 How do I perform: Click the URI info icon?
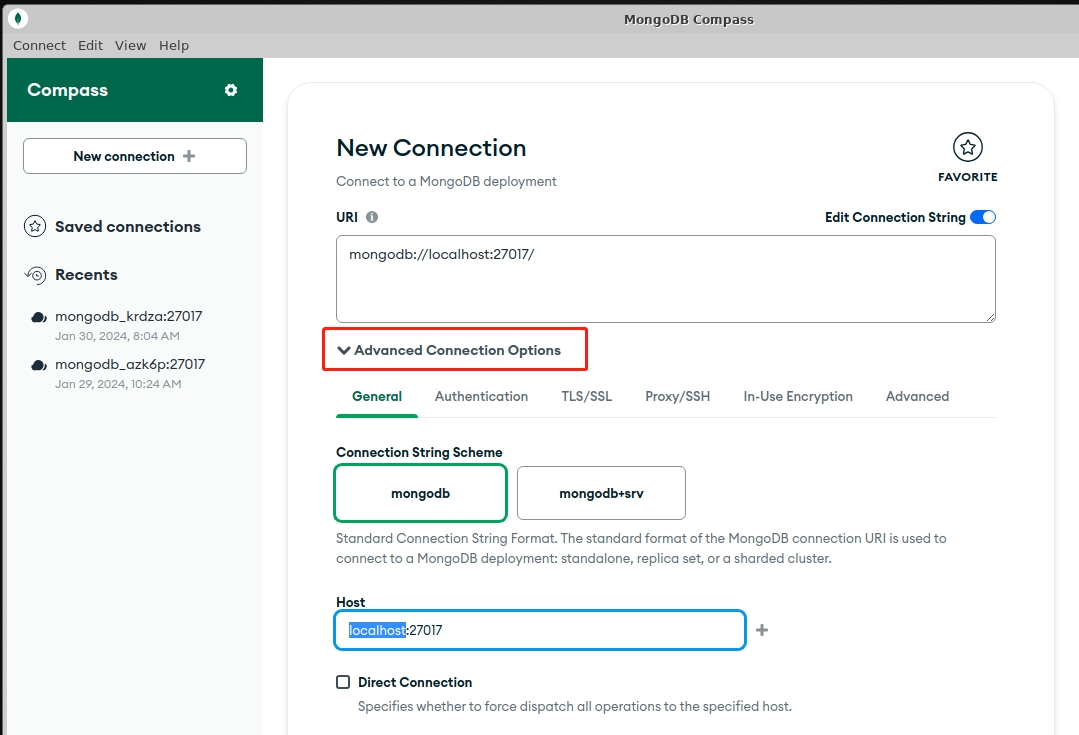point(372,217)
